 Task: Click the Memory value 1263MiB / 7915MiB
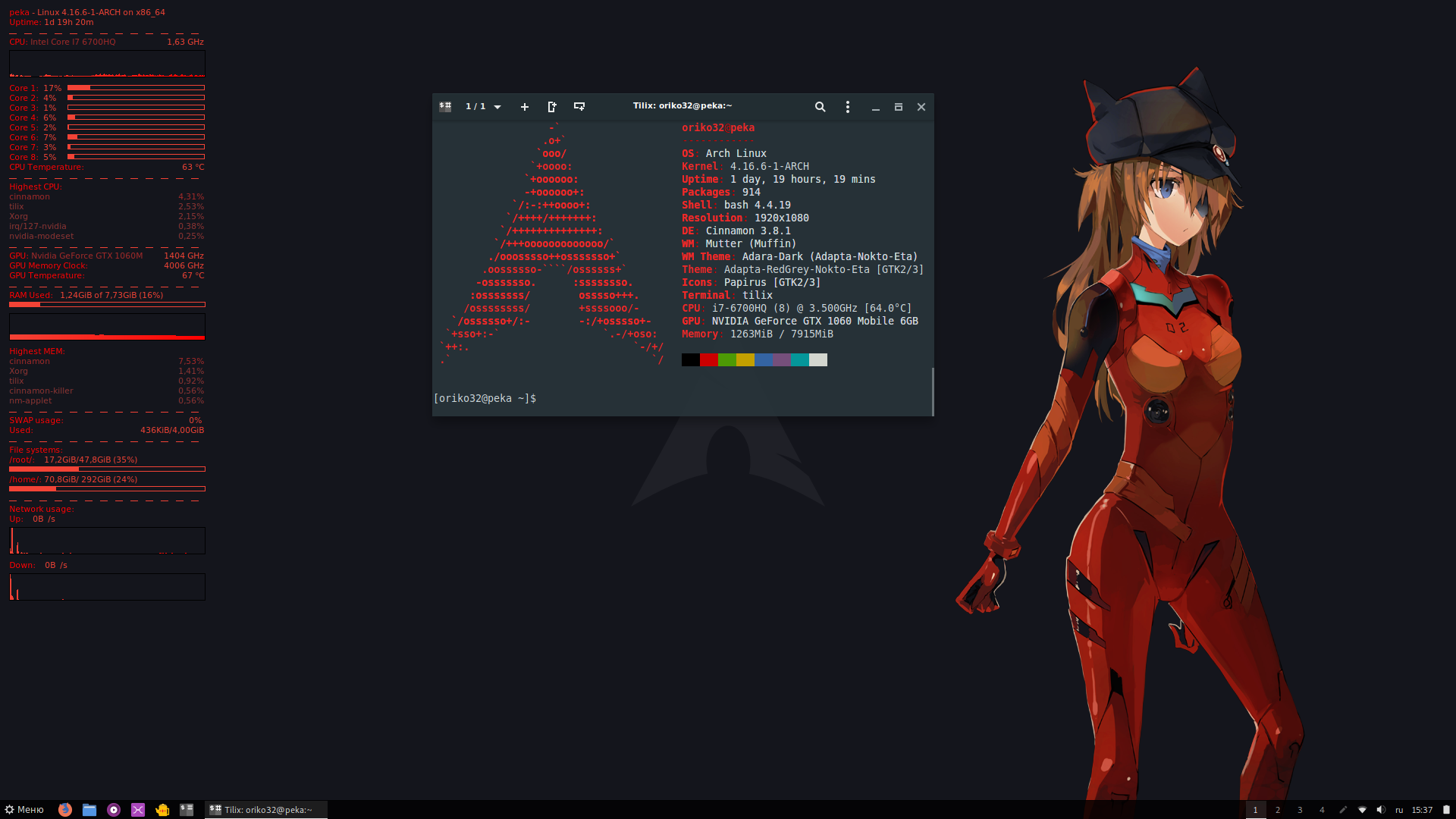tap(782, 334)
